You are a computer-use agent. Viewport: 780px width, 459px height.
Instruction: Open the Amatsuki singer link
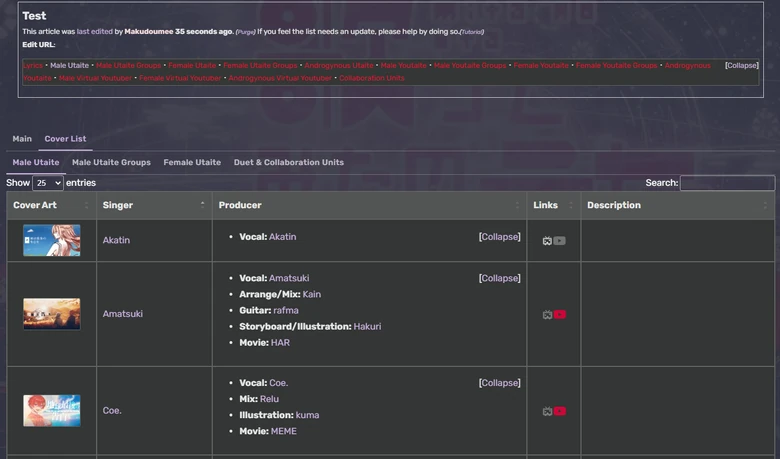(x=122, y=314)
